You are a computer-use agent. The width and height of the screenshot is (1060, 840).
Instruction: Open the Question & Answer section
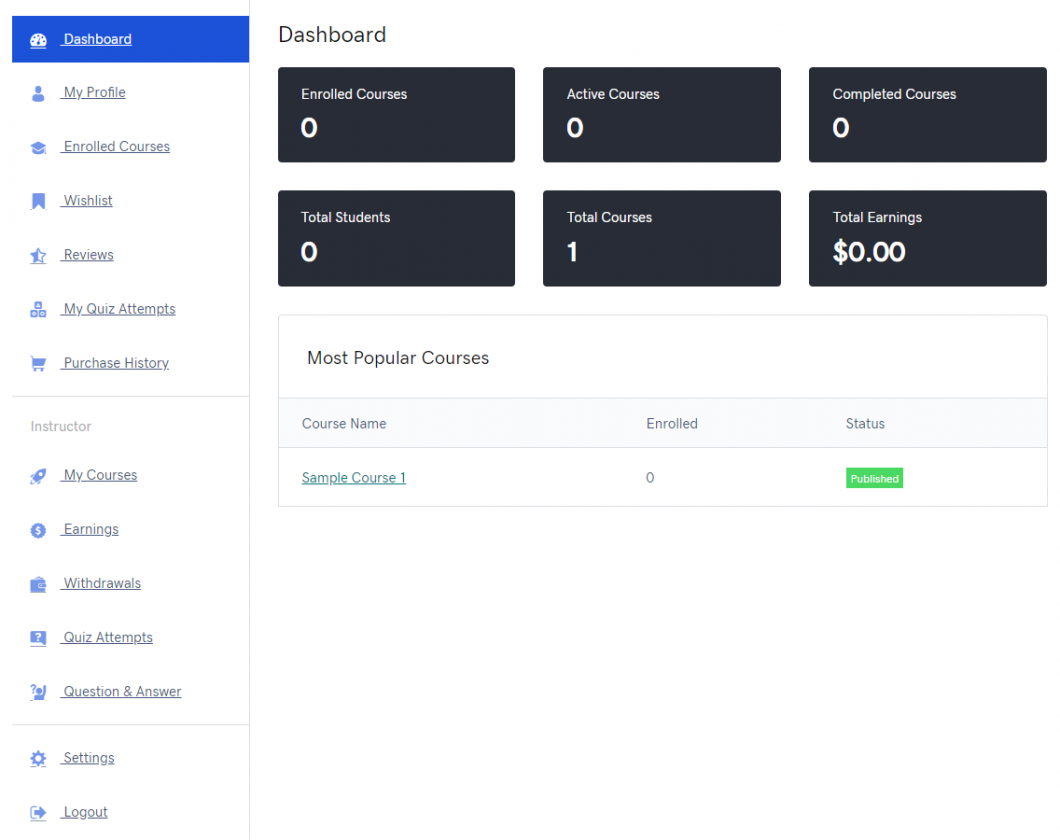point(121,691)
